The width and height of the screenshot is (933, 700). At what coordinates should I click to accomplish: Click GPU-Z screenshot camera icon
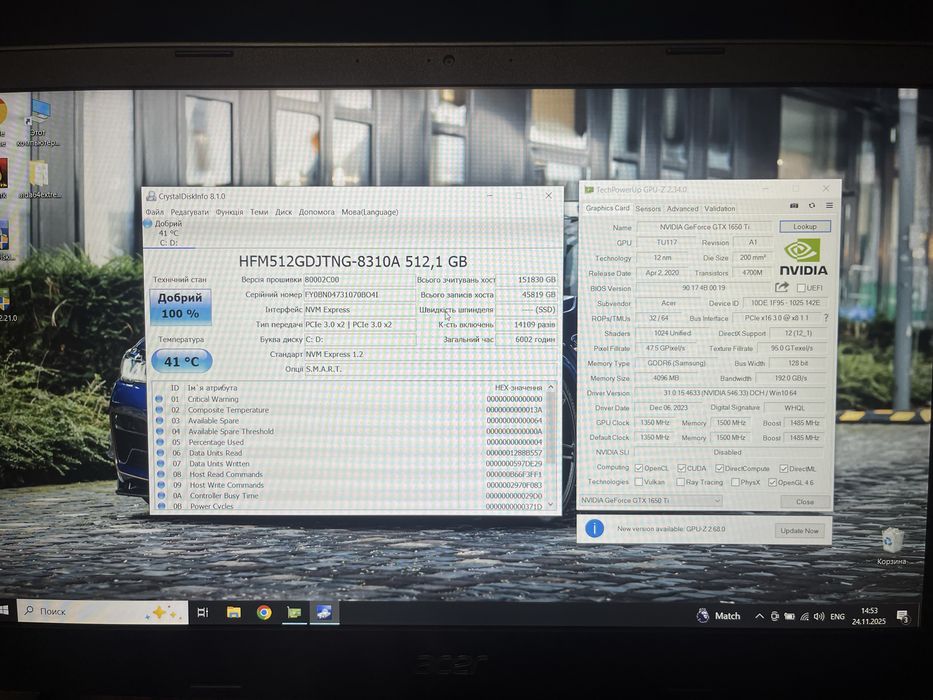(794, 205)
